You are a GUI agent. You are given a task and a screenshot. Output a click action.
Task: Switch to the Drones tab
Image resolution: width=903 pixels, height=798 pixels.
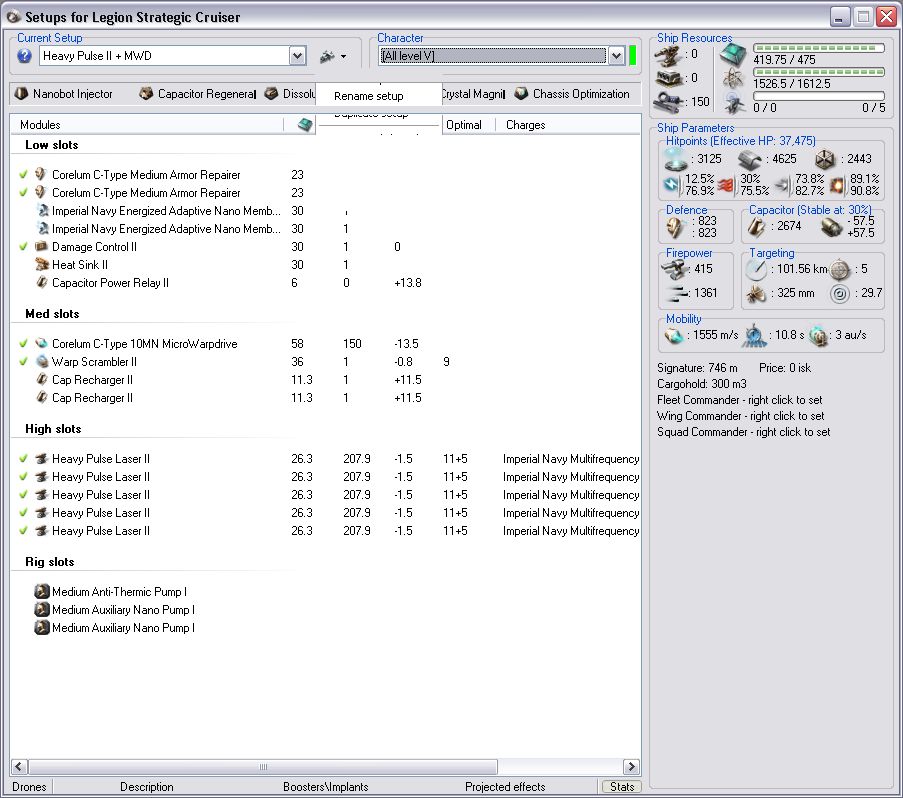30,787
